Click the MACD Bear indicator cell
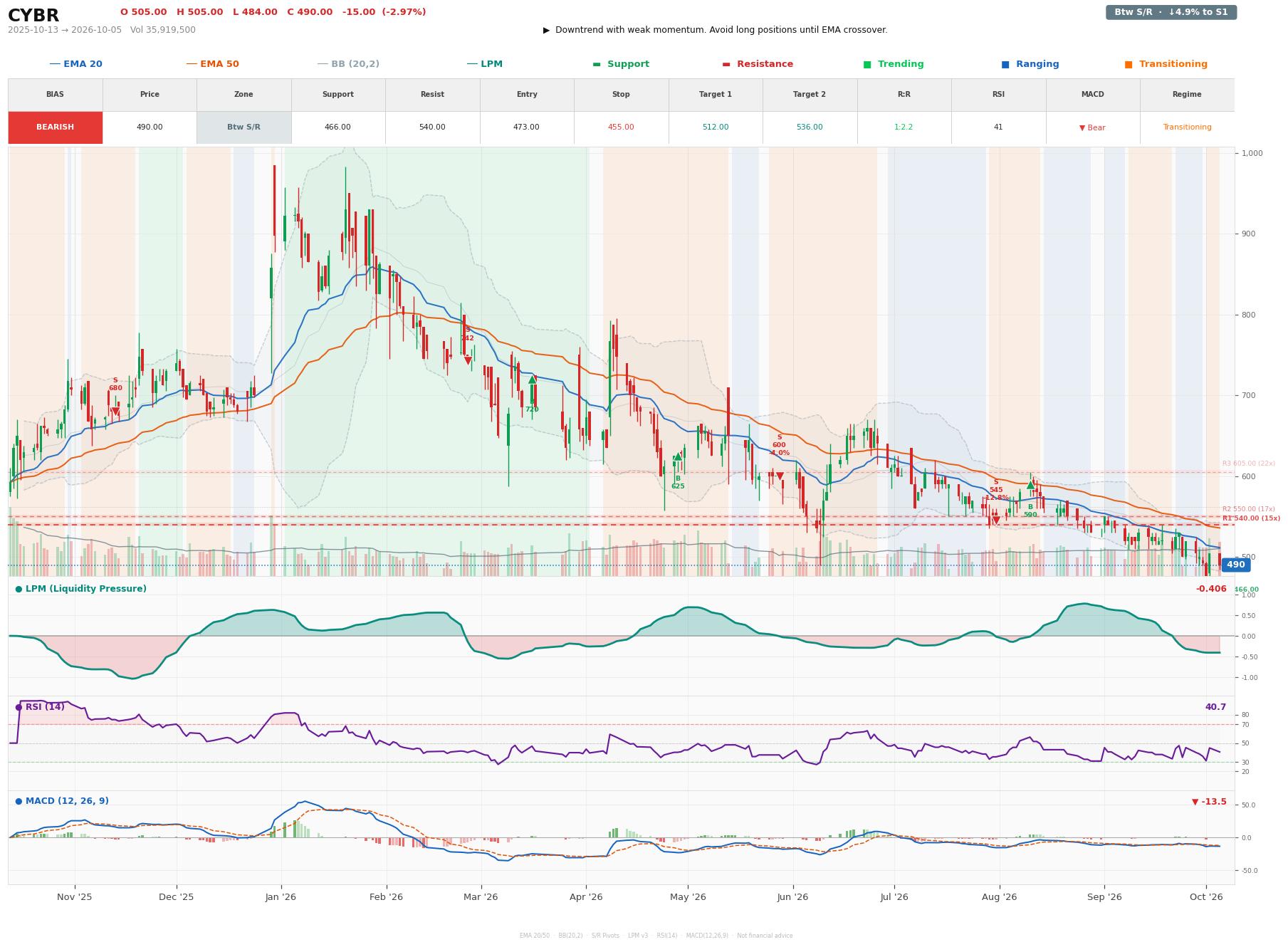Screen dimensions: 1288x947 point(1092,128)
